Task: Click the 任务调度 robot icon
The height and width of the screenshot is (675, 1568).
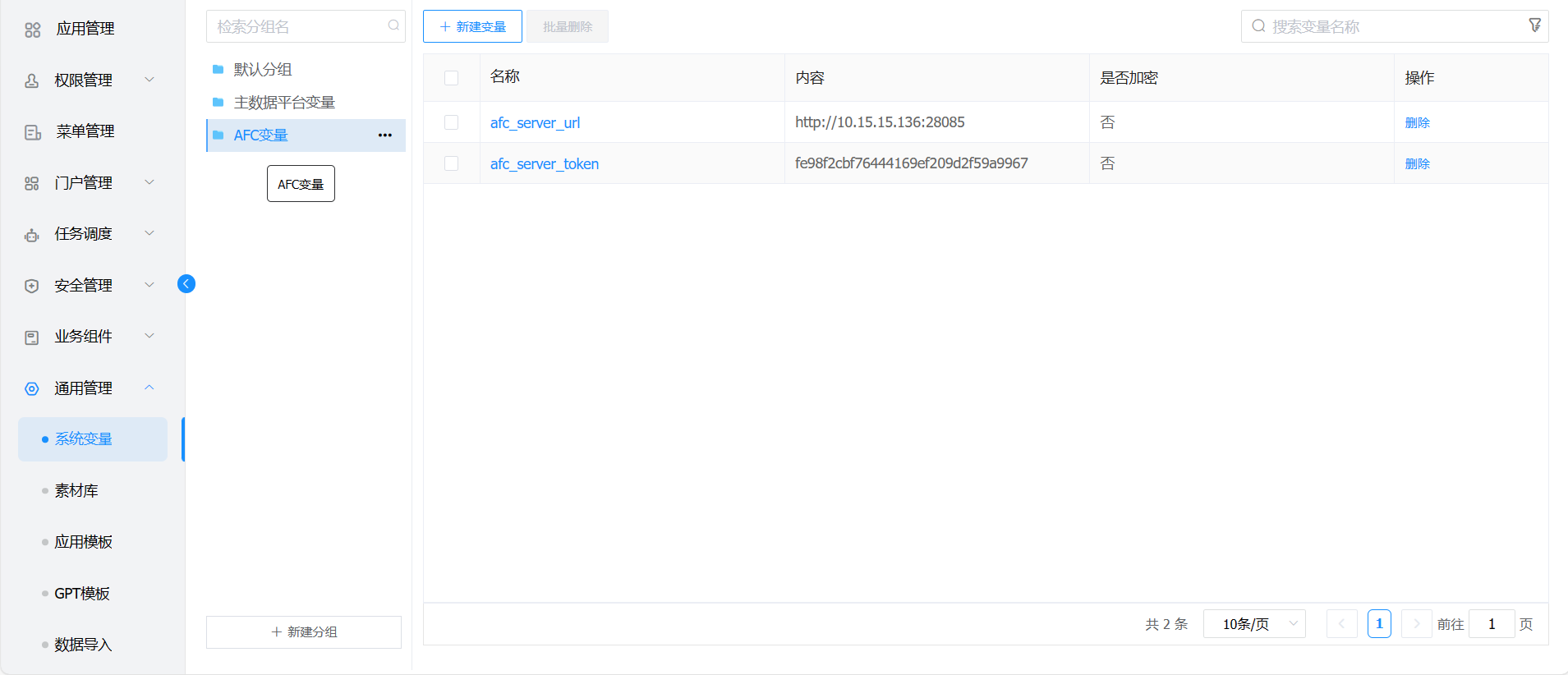Action: coord(32,235)
